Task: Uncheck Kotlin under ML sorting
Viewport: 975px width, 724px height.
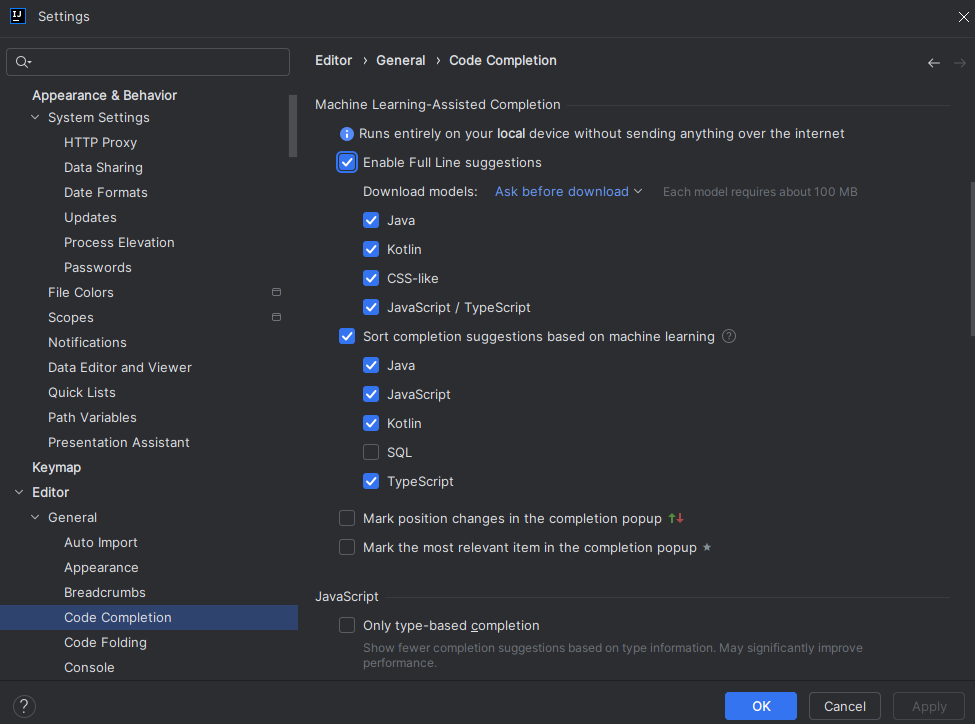Action: pos(371,423)
